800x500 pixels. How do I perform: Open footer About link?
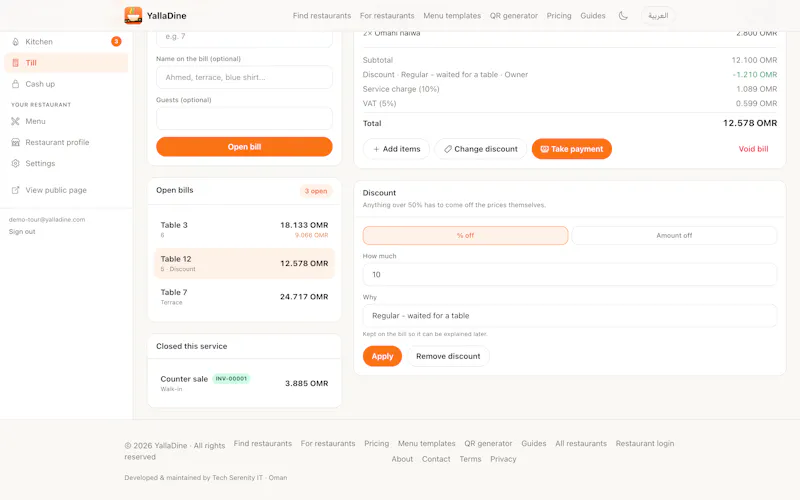point(402,459)
